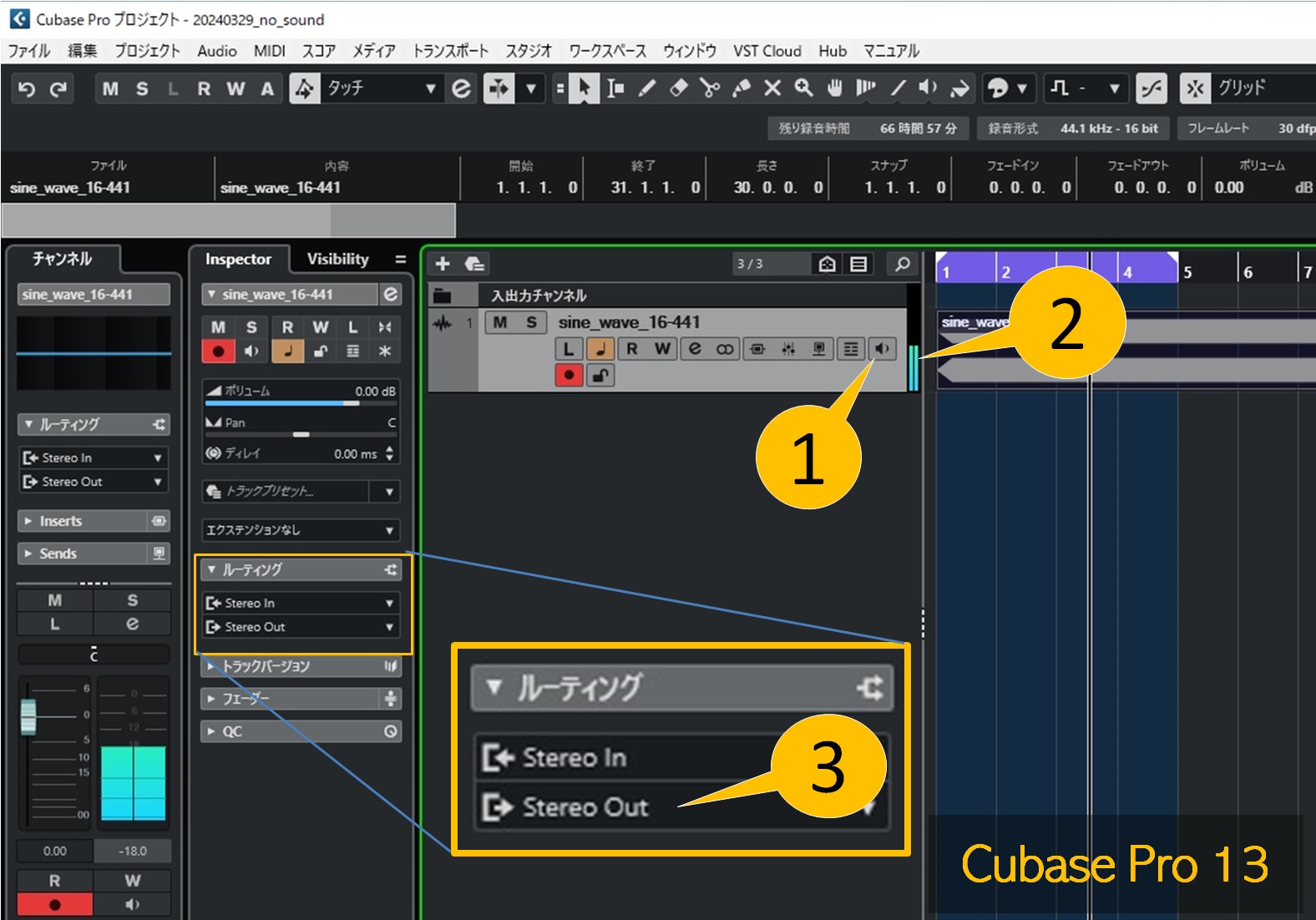
Task: Open track visibility agents icon
Action: (x=827, y=264)
